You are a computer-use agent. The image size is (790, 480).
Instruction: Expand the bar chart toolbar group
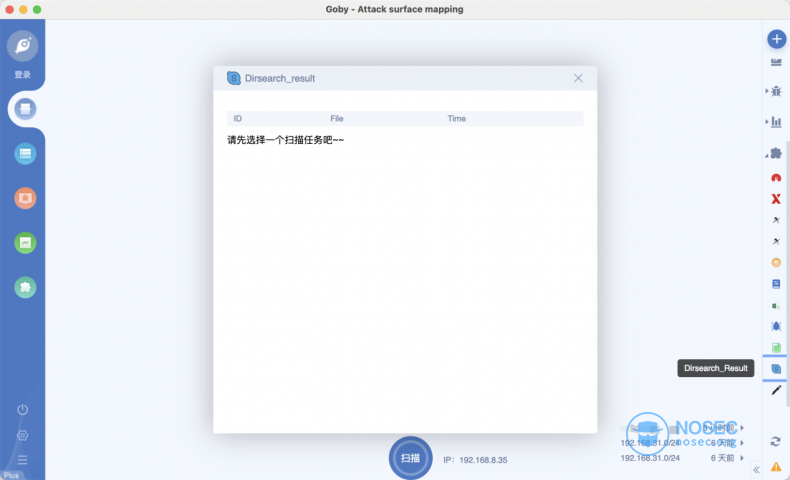coord(776,121)
